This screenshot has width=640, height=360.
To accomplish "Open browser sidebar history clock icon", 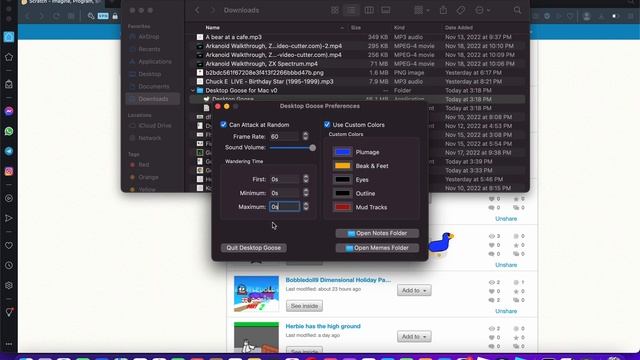I will pos(9,266).
